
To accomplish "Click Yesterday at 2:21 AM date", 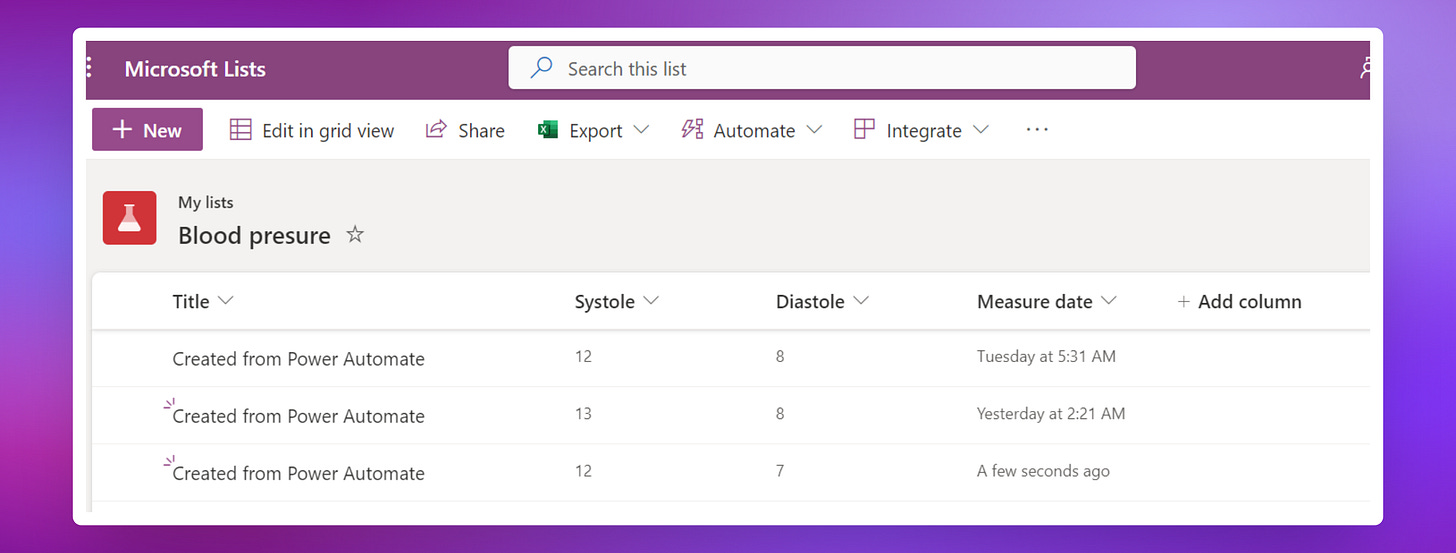I will [1051, 414].
